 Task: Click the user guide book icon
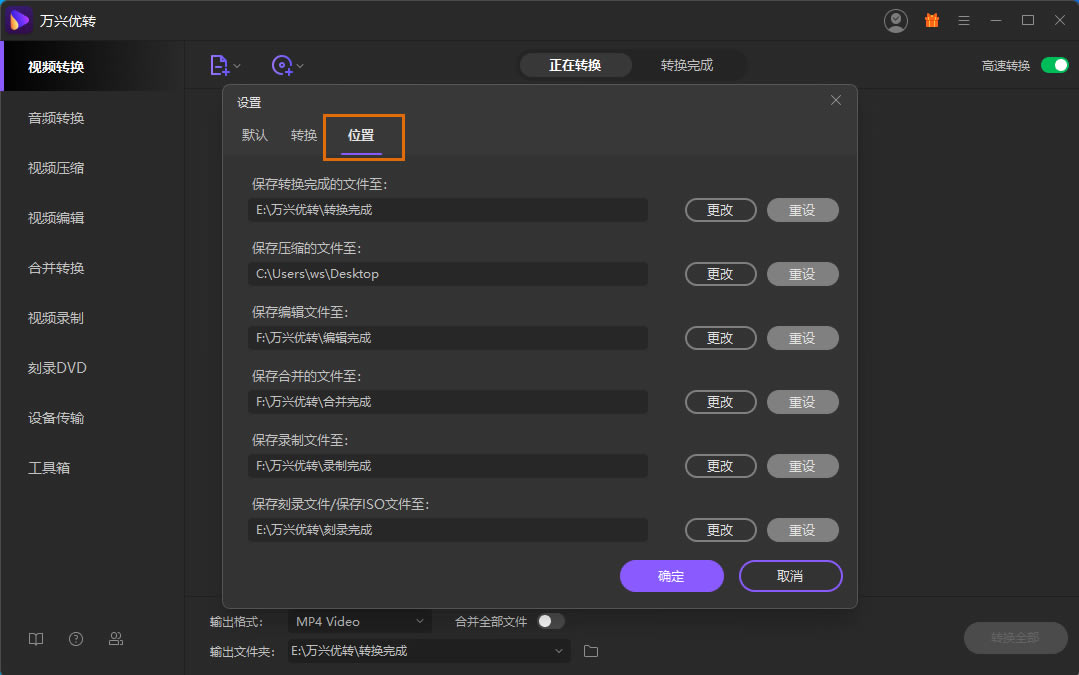pyautogui.click(x=35, y=638)
